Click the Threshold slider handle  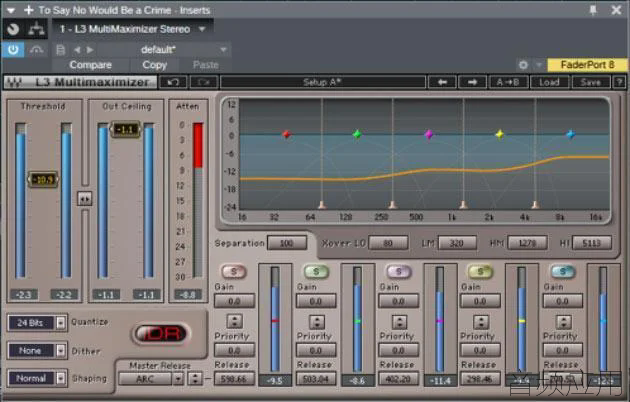tap(43, 179)
